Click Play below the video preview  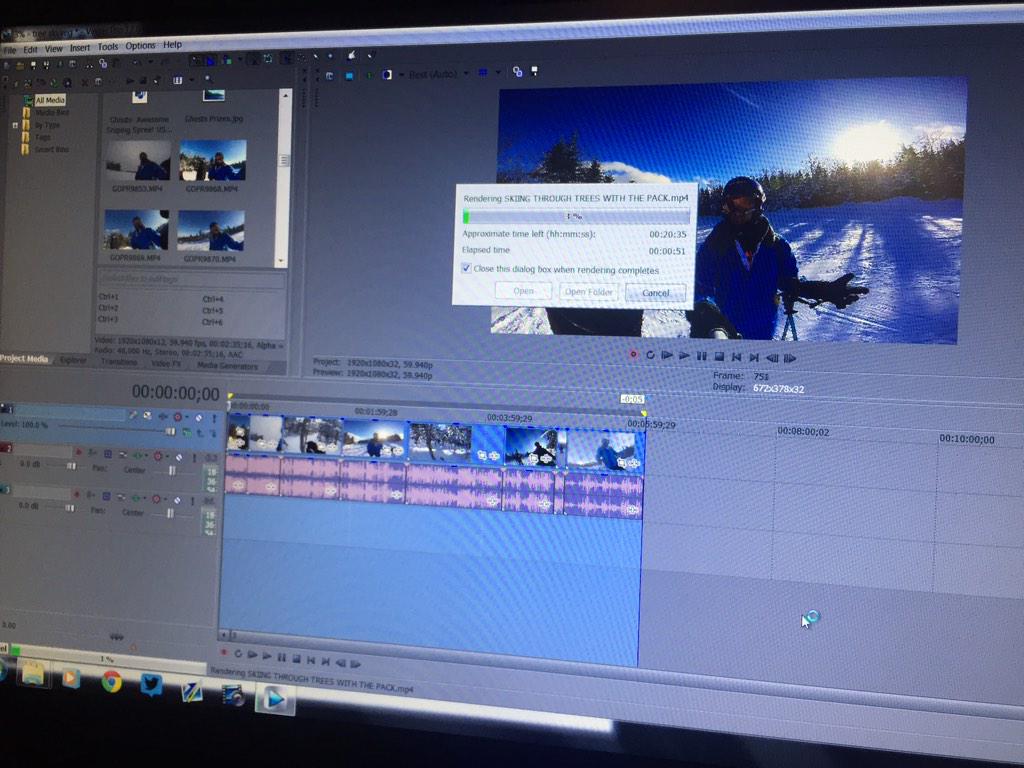click(x=684, y=355)
